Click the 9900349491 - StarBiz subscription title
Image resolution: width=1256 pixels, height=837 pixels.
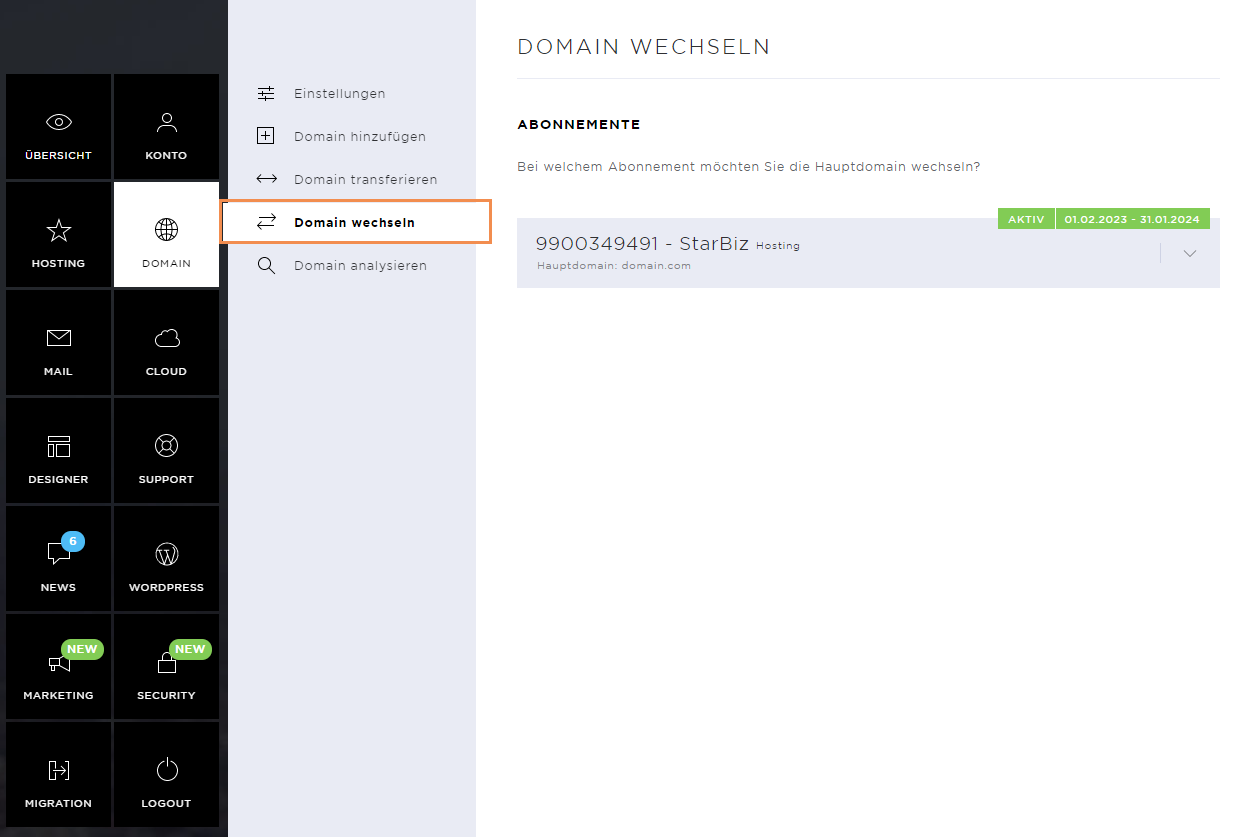pos(642,243)
